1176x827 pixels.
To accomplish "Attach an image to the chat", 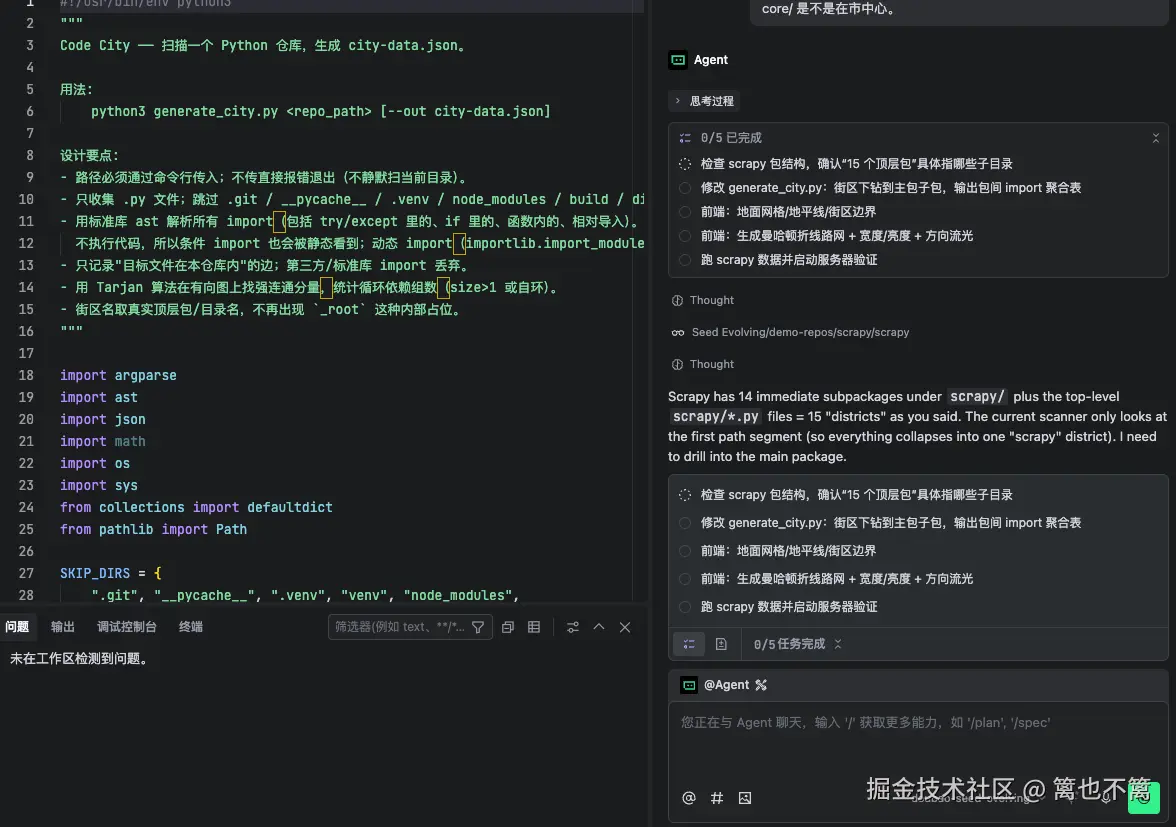I will (745, 798).
